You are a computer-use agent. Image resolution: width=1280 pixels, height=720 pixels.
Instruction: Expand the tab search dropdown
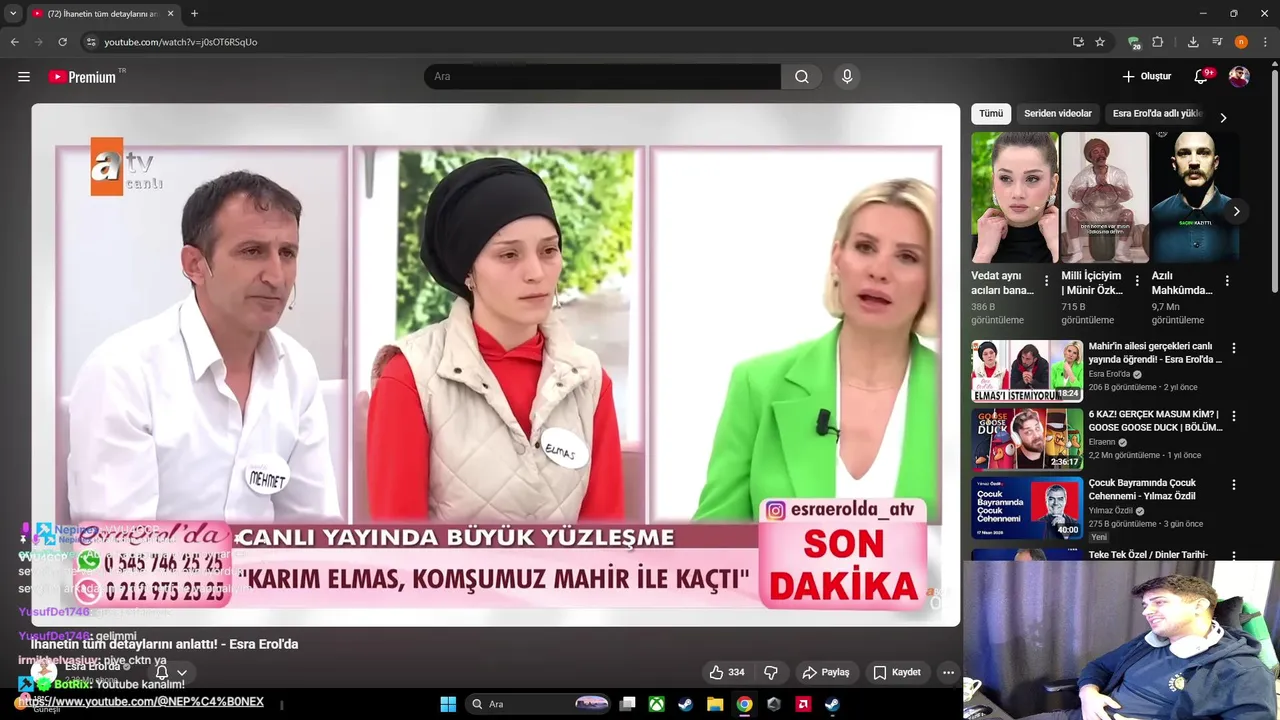pos(13,14)
